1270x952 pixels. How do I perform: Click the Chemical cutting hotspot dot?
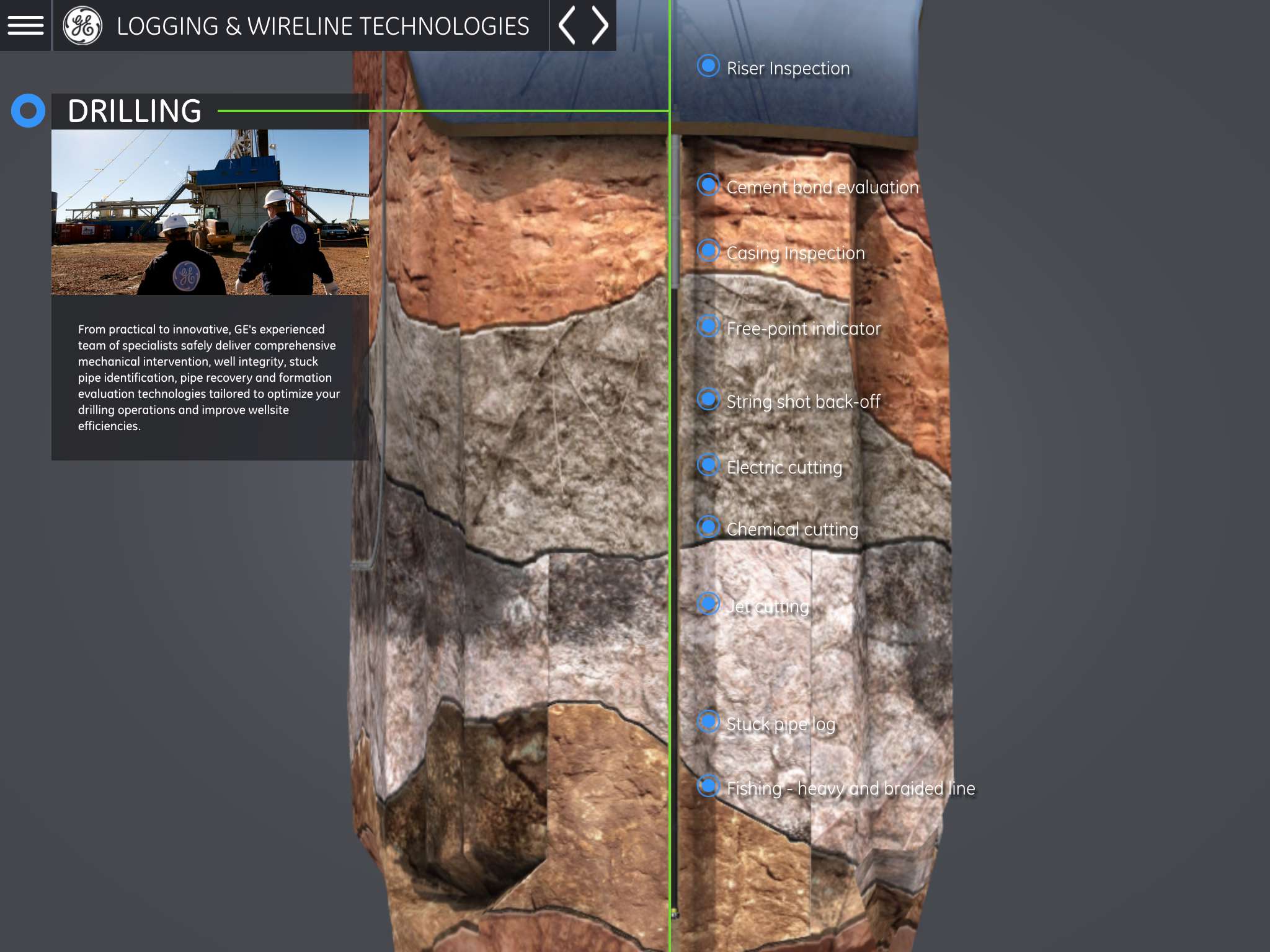pyautogui.click(x=708, y=527)
